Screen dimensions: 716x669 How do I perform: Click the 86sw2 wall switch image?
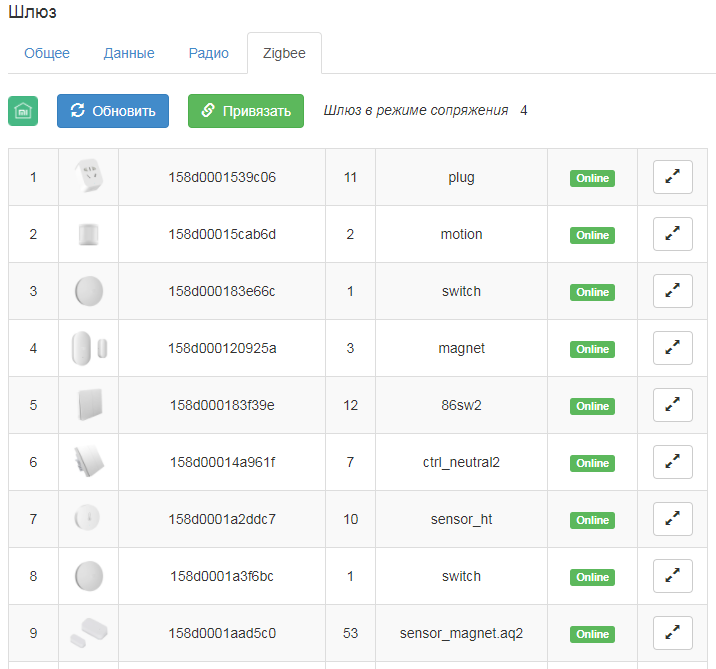tap(88, 406)
